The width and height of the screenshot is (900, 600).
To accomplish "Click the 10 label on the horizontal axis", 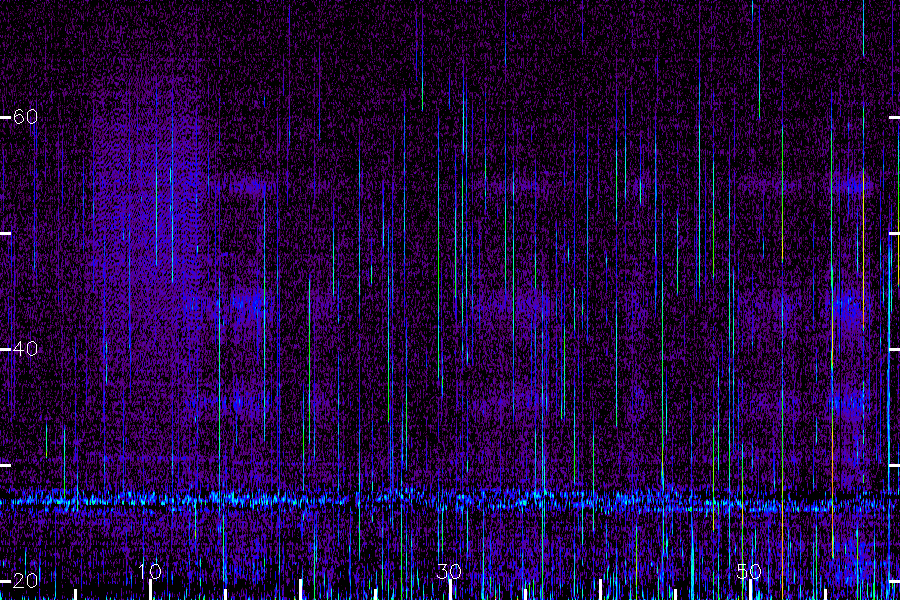I will coord(150,571).
